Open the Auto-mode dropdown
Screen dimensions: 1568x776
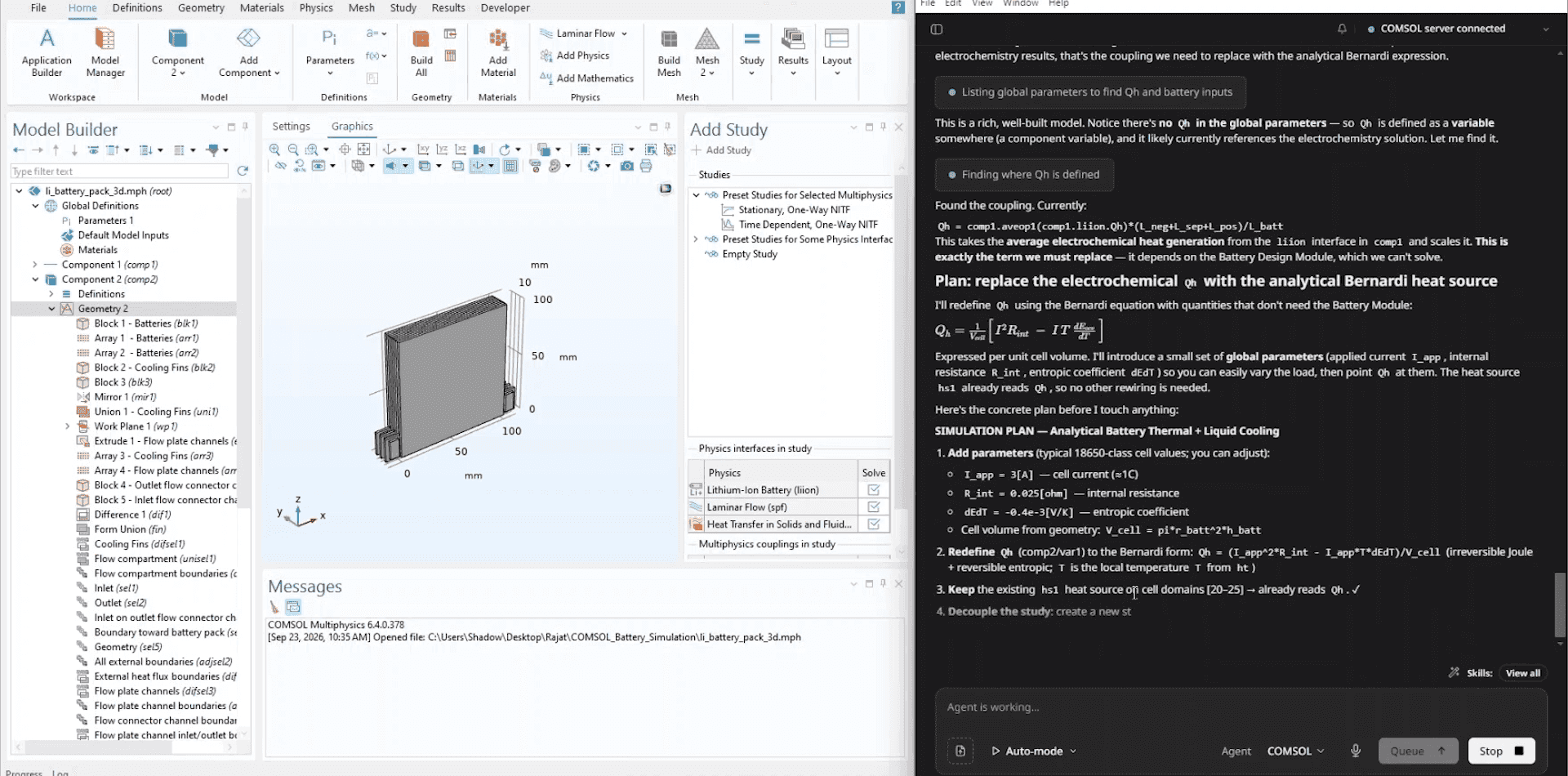pos(1034,751)
